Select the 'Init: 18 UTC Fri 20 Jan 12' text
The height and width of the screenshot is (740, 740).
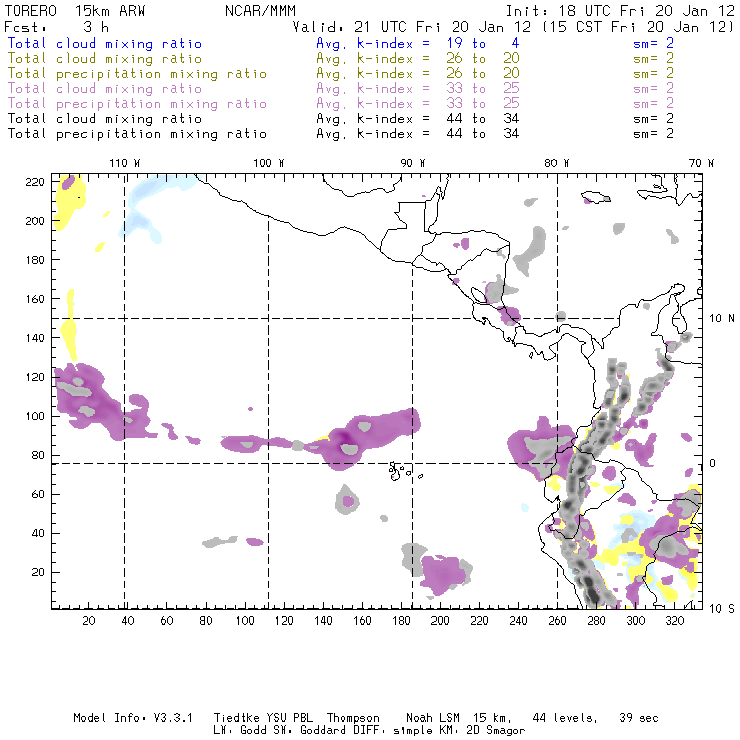(620, 11)
